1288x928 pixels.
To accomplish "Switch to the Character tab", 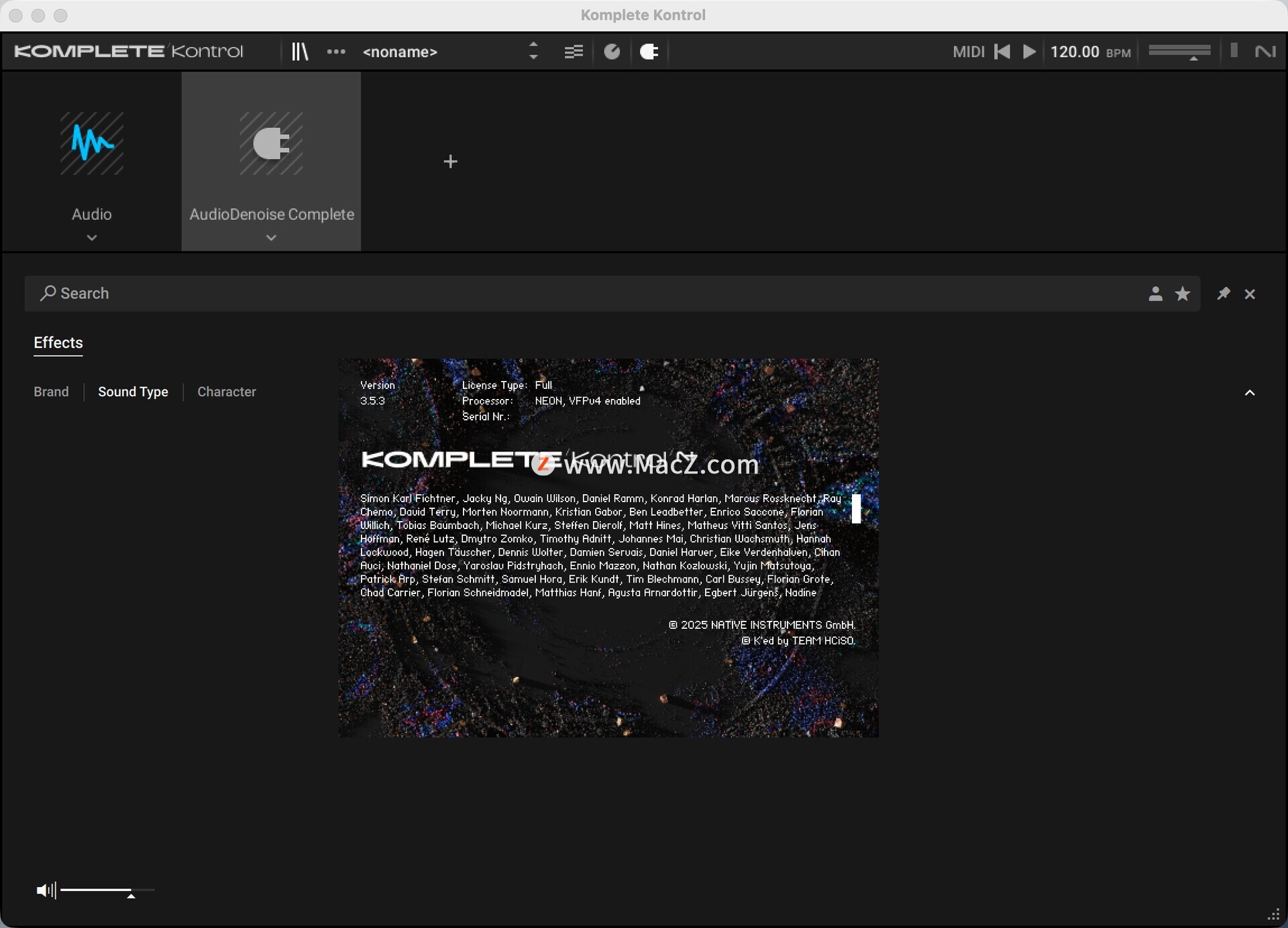I will [x=226, y=392].
